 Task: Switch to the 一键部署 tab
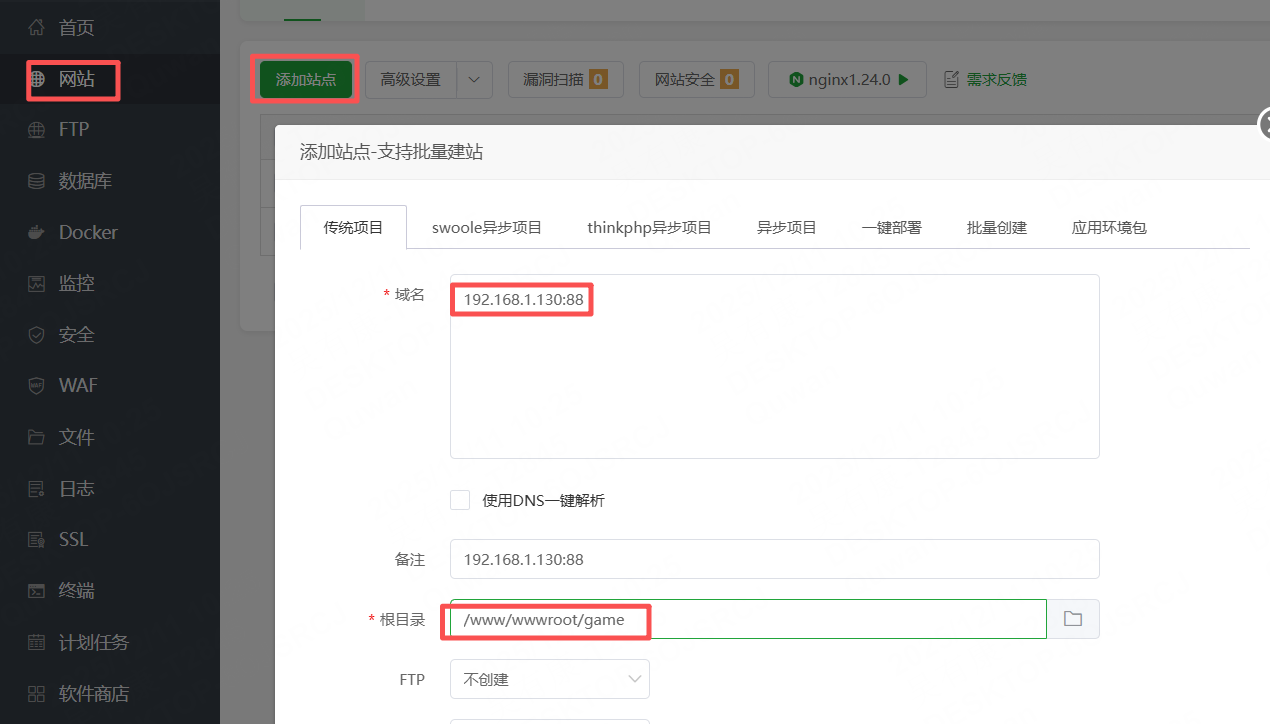point(891,227)
